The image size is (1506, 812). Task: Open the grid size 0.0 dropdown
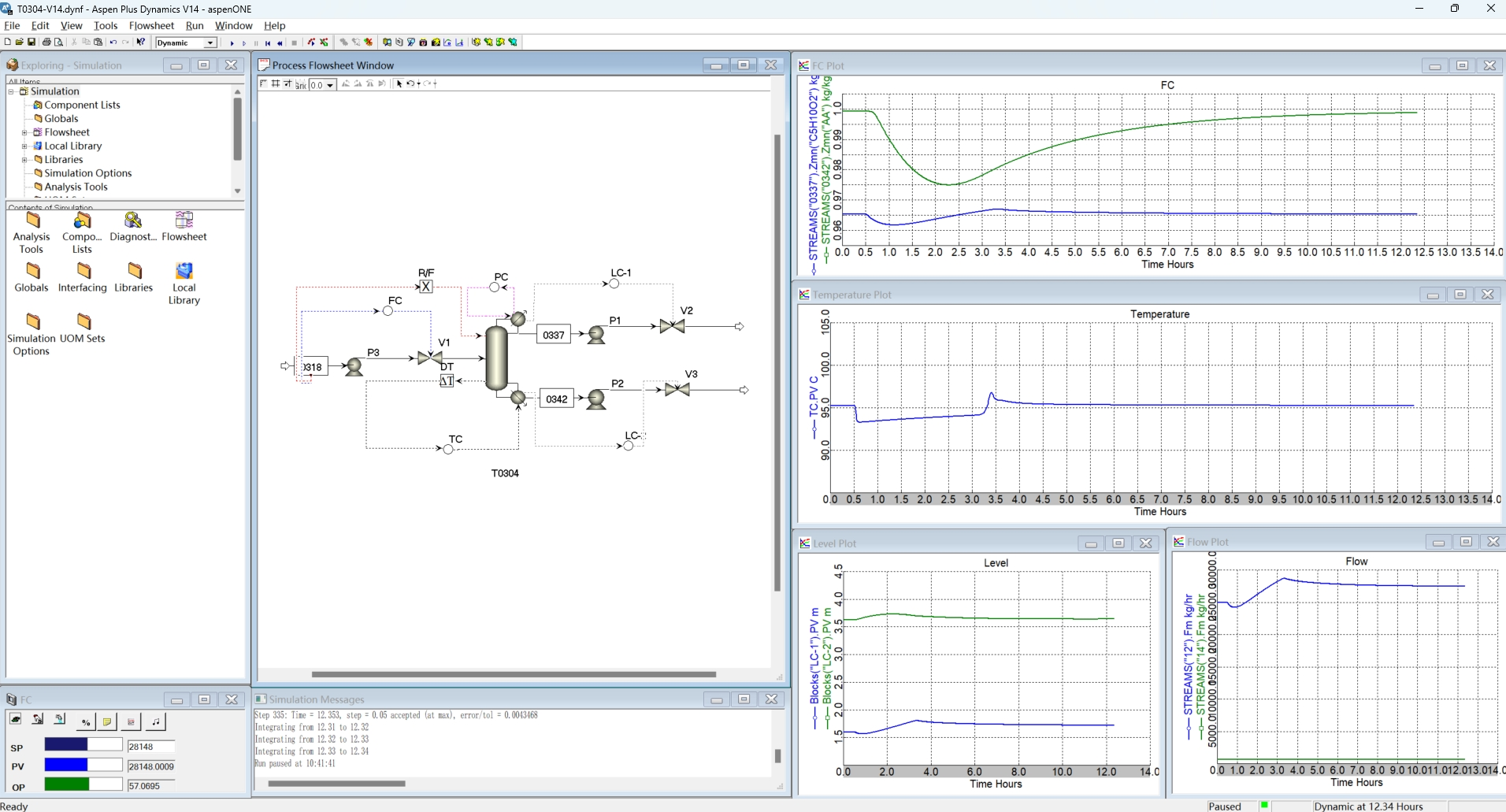[x=331, y=85]
